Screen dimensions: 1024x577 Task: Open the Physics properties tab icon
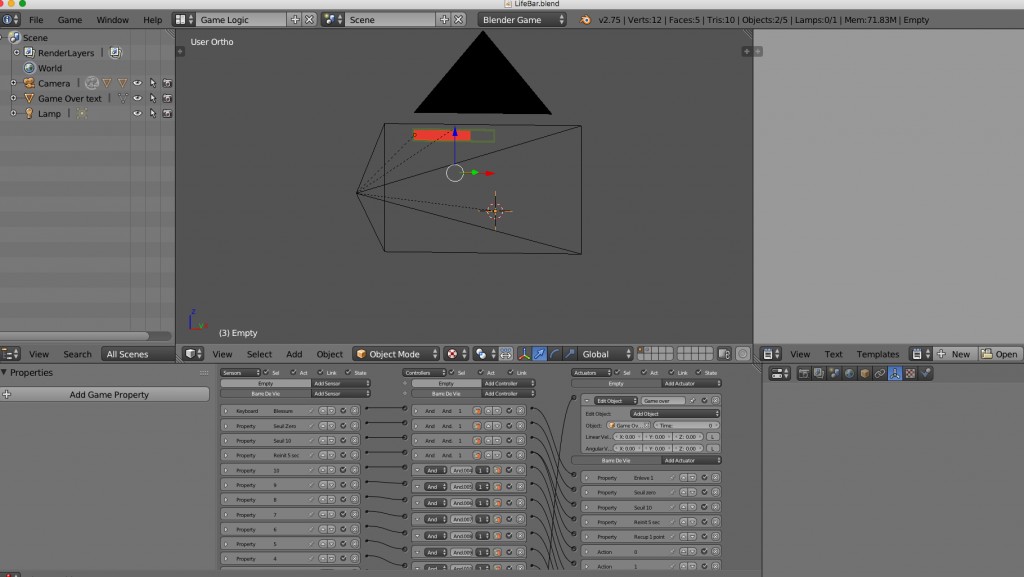pyautogui.click(x=926, y=373)
